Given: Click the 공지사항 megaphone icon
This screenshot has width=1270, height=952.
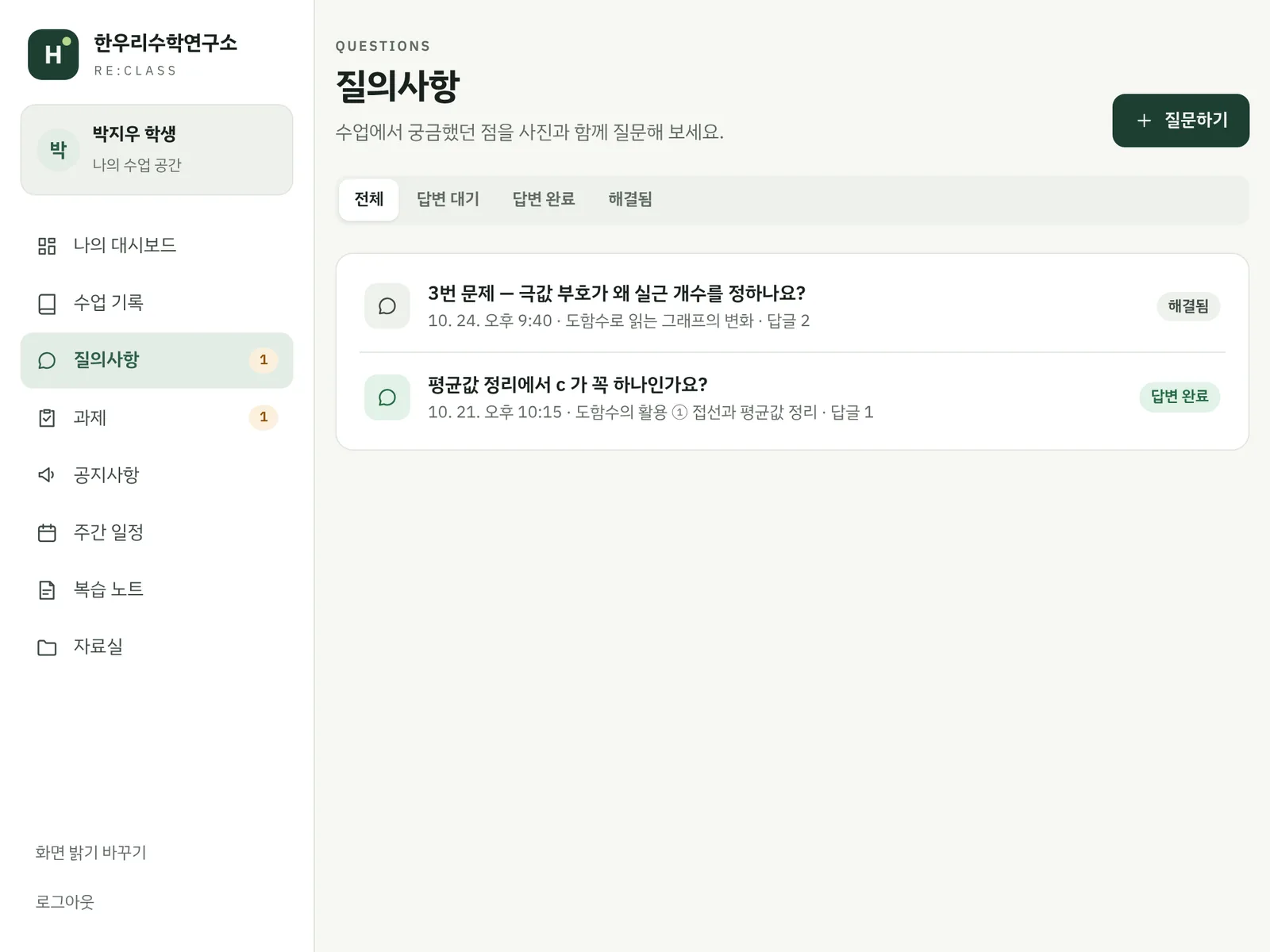Looking at the screenshot, I should coord(47,475).
